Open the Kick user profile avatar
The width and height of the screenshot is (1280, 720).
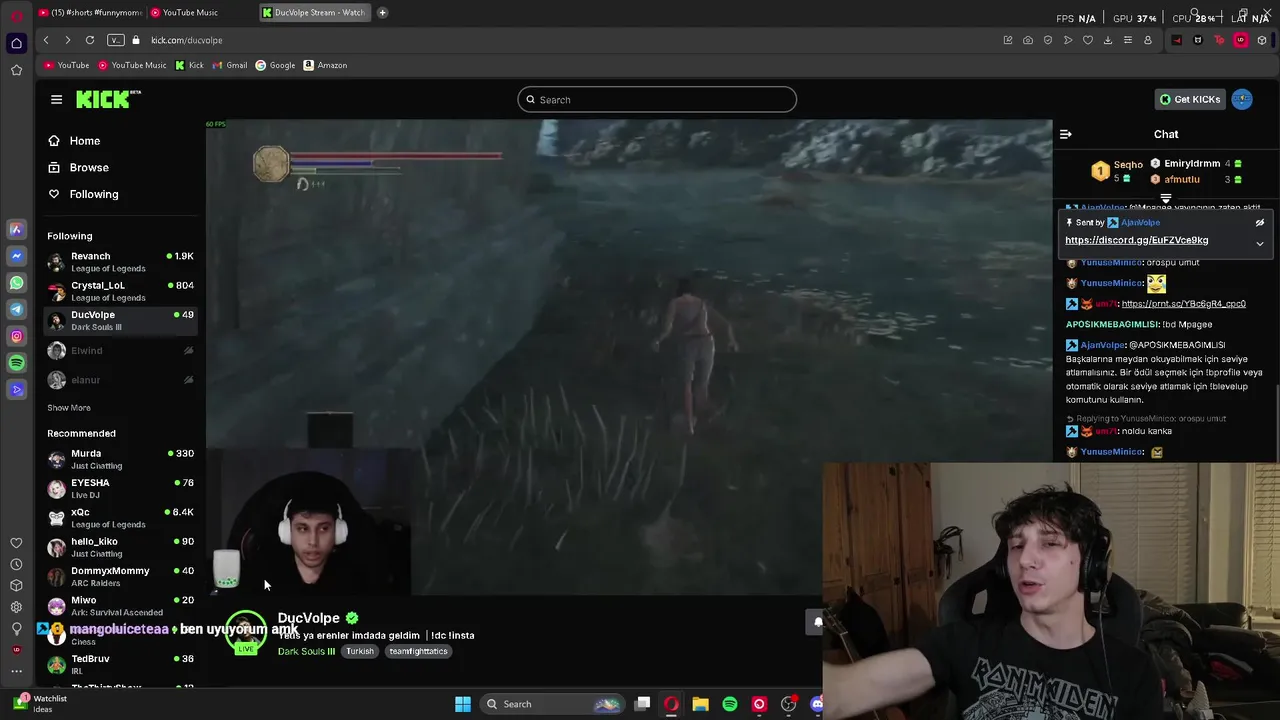click(x=1242, y=99)
